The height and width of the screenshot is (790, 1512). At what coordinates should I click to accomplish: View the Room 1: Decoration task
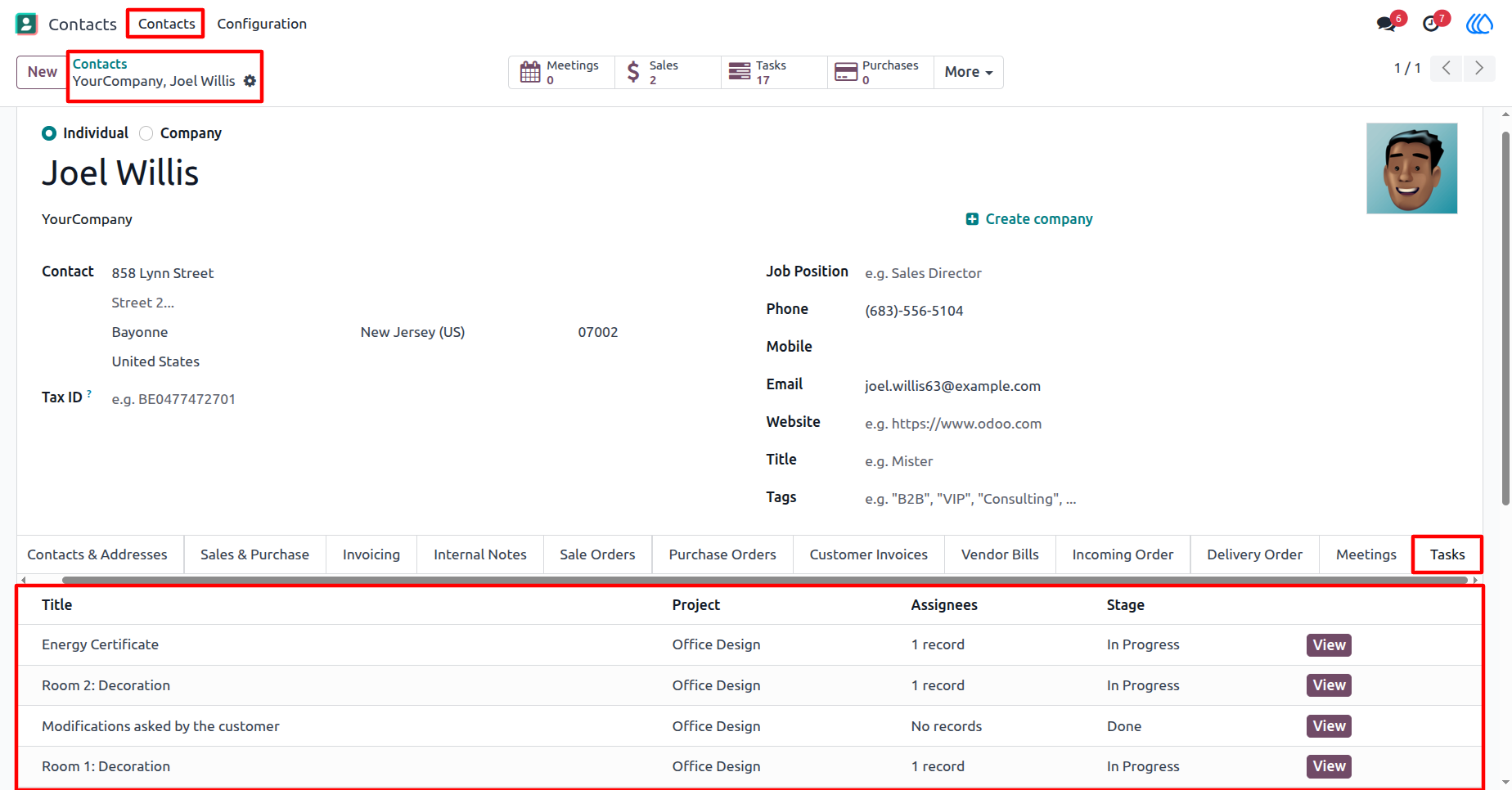pyautogui.click(x=1329, y=766)
